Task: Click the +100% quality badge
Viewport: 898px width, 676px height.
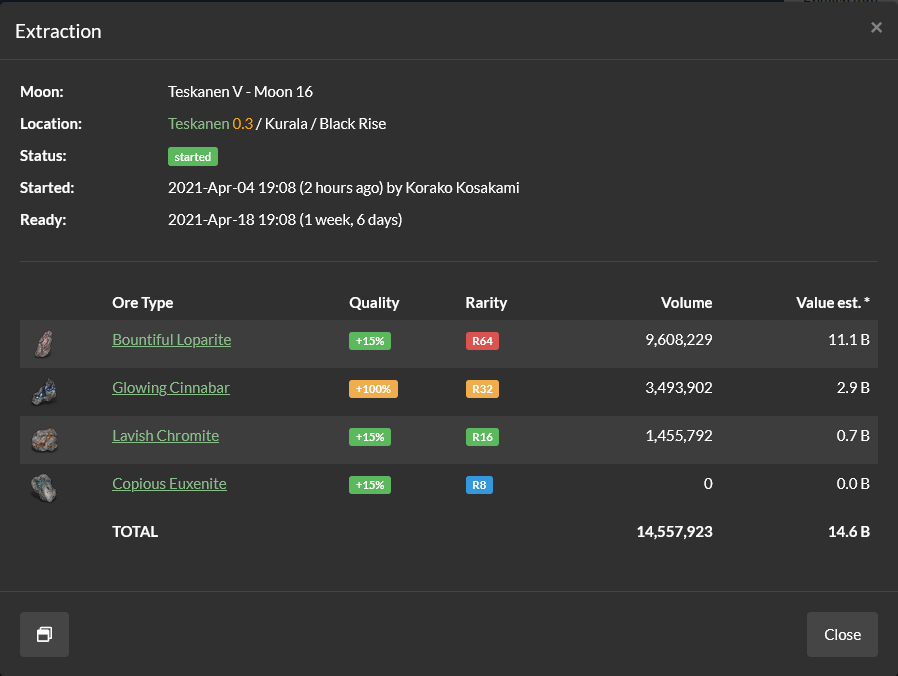Action: point(373,389)
